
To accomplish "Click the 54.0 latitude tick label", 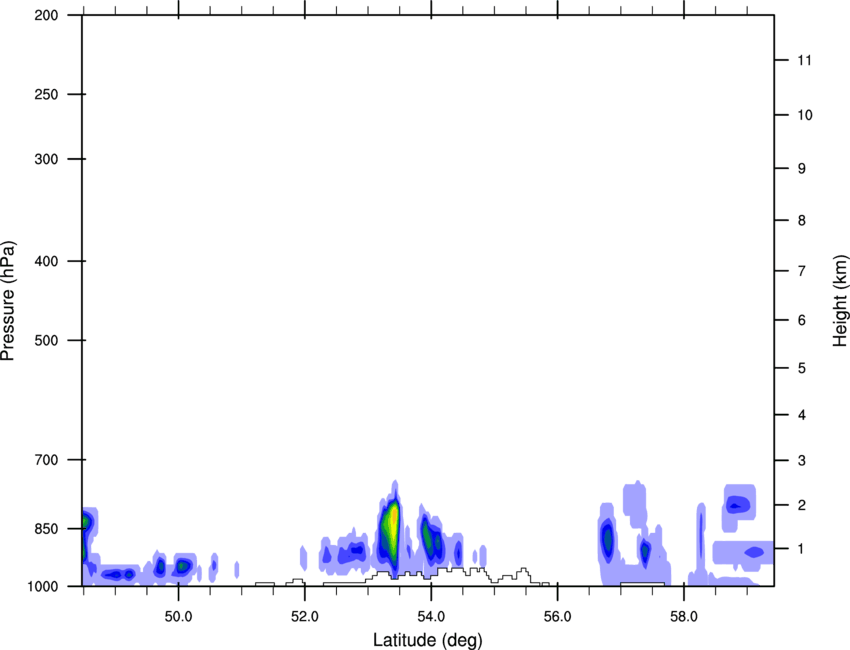I will (431, 617).
